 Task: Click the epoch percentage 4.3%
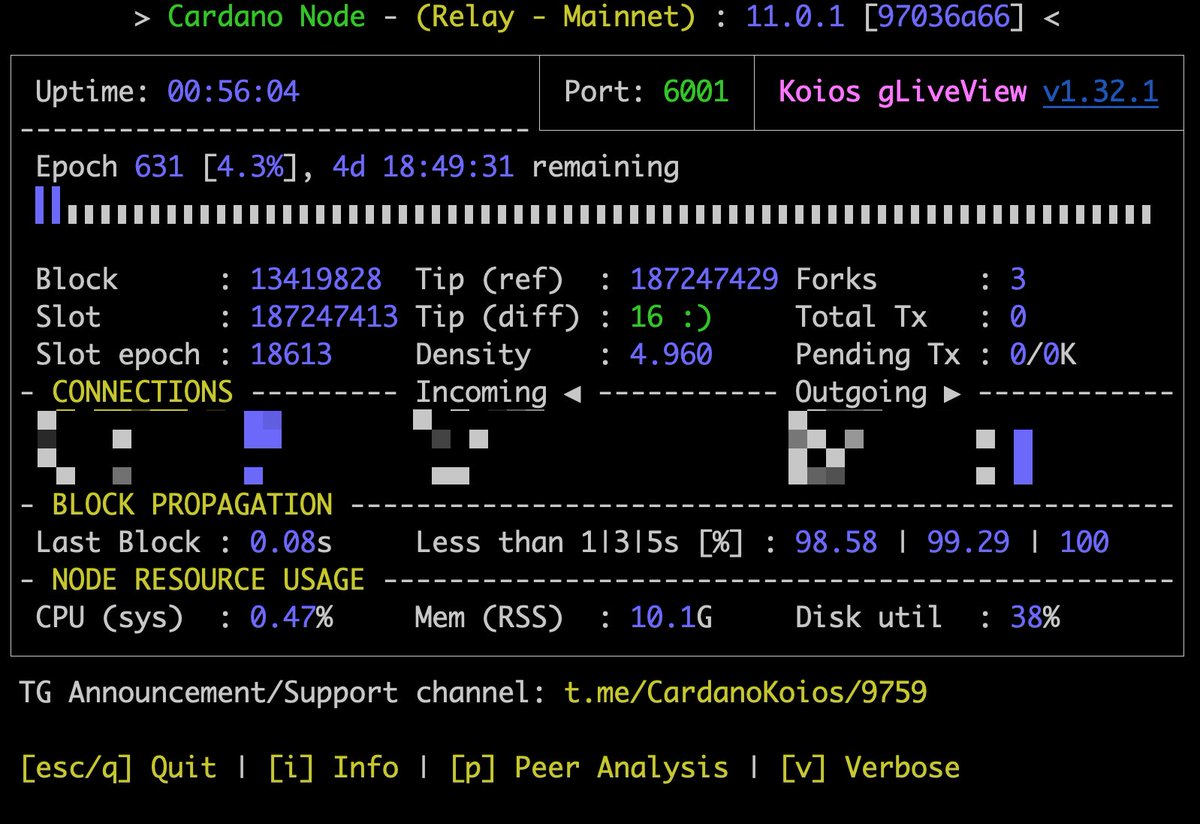point(250,166)
